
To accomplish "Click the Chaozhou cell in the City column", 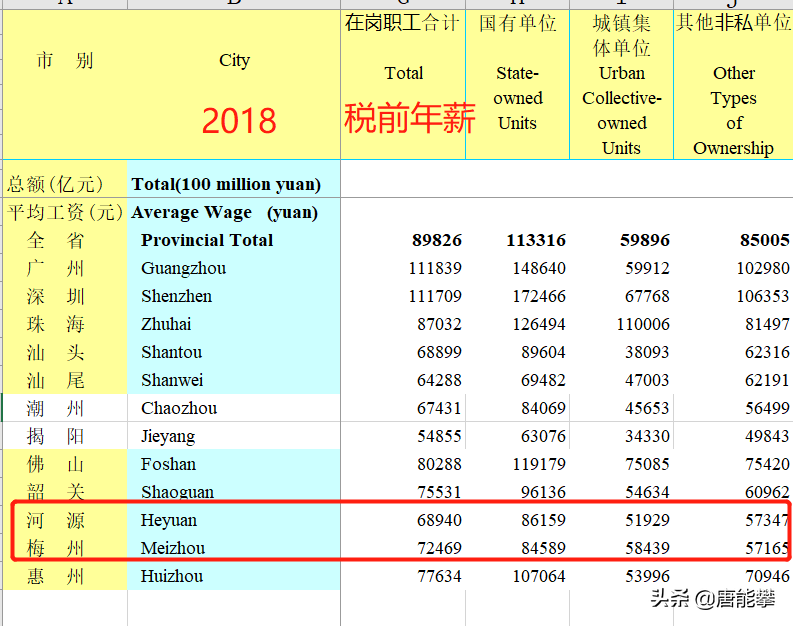I will coord(179,408).
